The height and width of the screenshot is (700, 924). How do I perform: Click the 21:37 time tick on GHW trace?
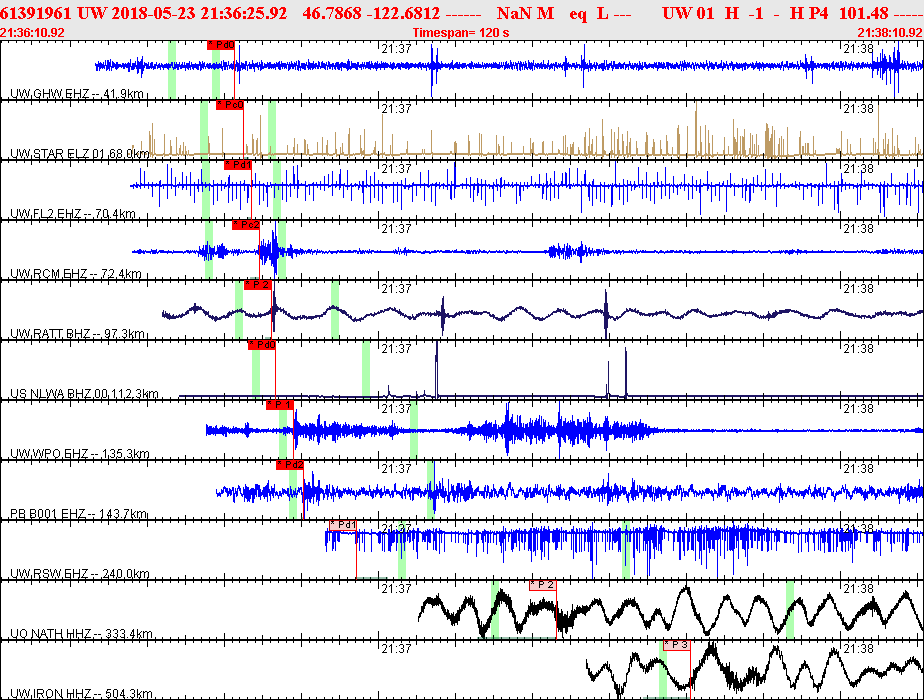[396, 49]
